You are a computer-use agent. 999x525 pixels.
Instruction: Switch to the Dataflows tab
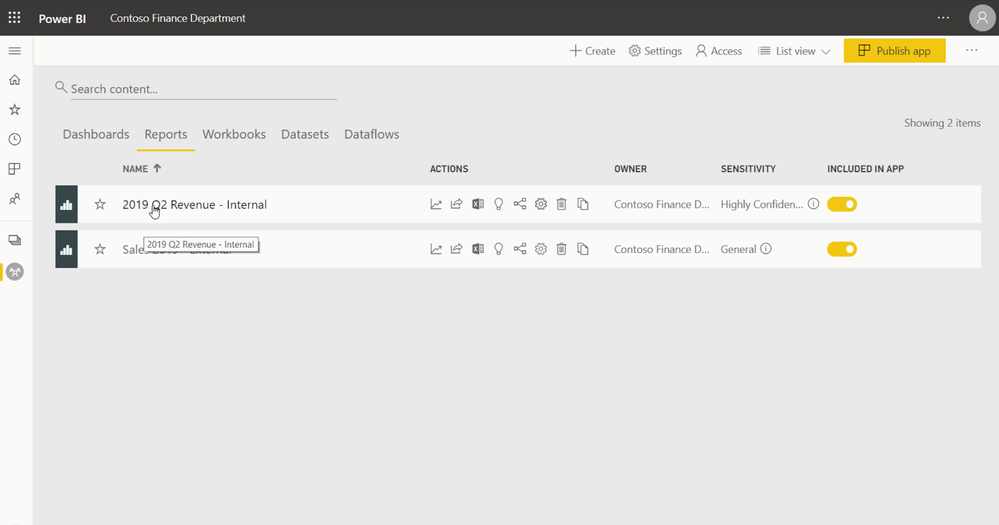(x=371, y=134)
